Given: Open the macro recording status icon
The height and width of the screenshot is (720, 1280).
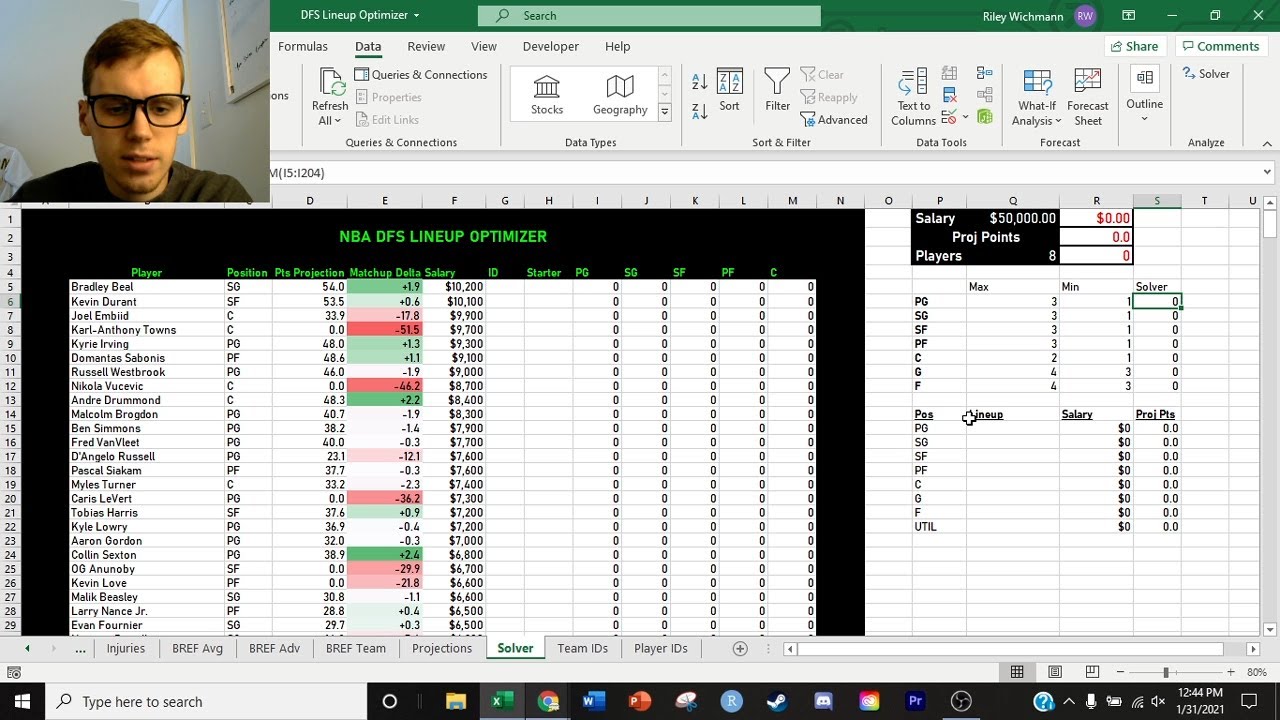Looking at the screenshot, I should pyautogui.click(x=14, y=673).
